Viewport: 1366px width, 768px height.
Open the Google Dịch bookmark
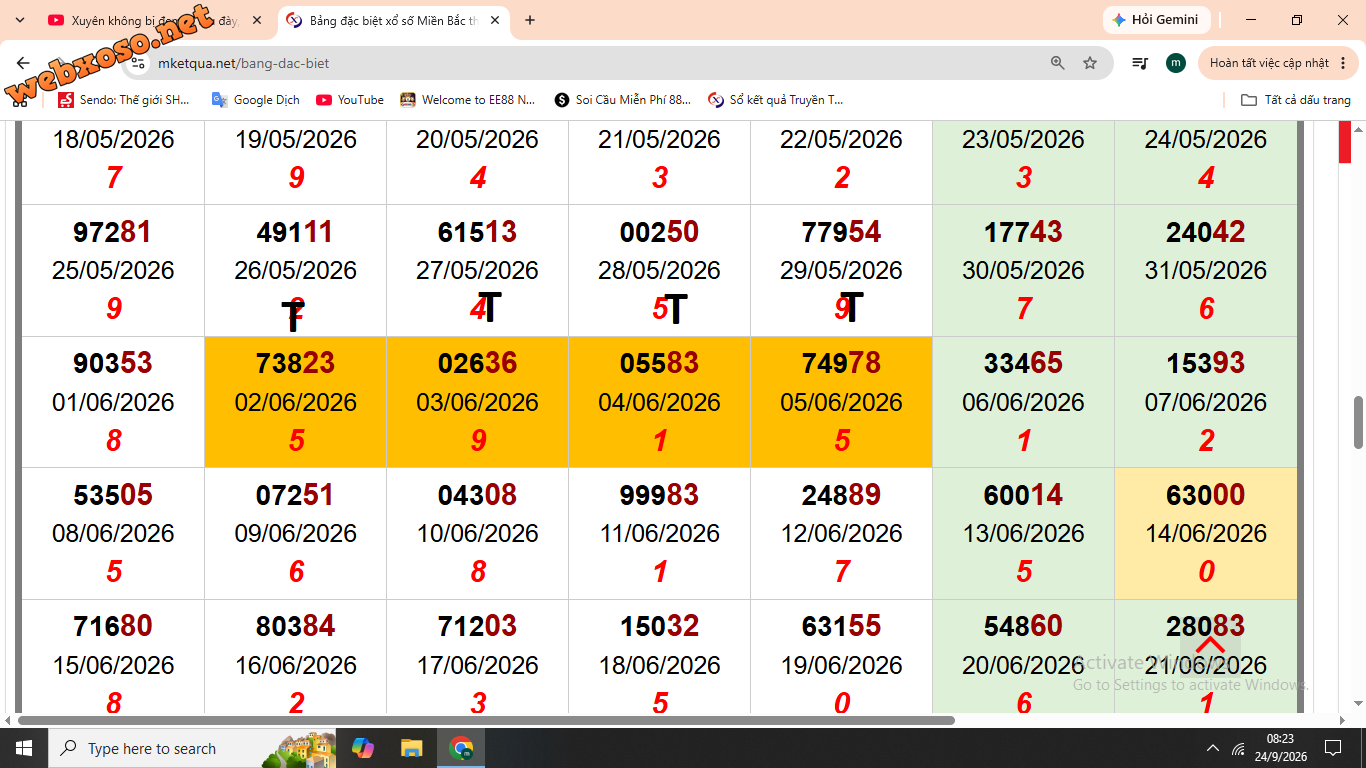[x=256, y=100]
